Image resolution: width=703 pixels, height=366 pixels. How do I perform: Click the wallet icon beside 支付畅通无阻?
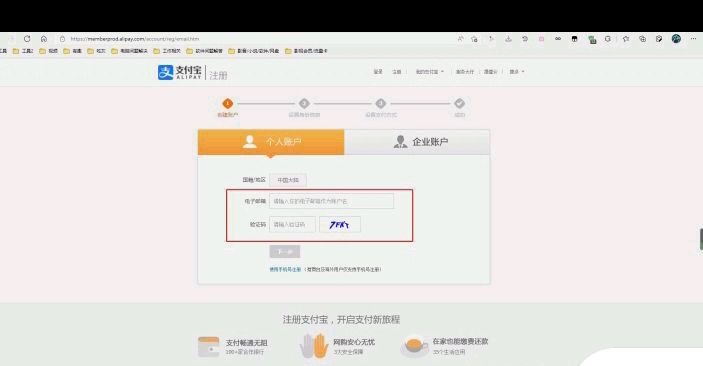click(x=208, y=347)
